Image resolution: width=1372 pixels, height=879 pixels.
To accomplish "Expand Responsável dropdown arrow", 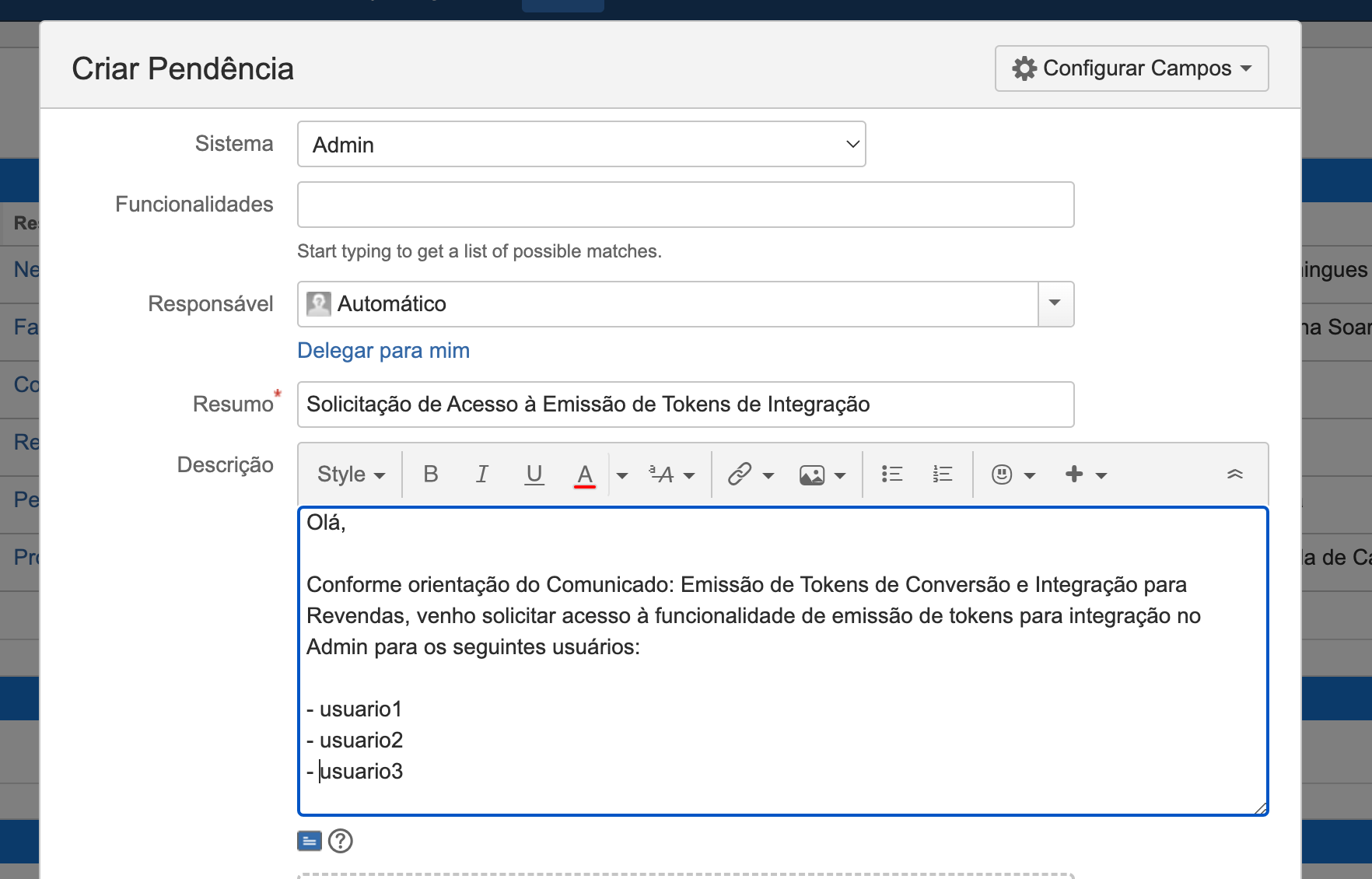I will 1055,304.
